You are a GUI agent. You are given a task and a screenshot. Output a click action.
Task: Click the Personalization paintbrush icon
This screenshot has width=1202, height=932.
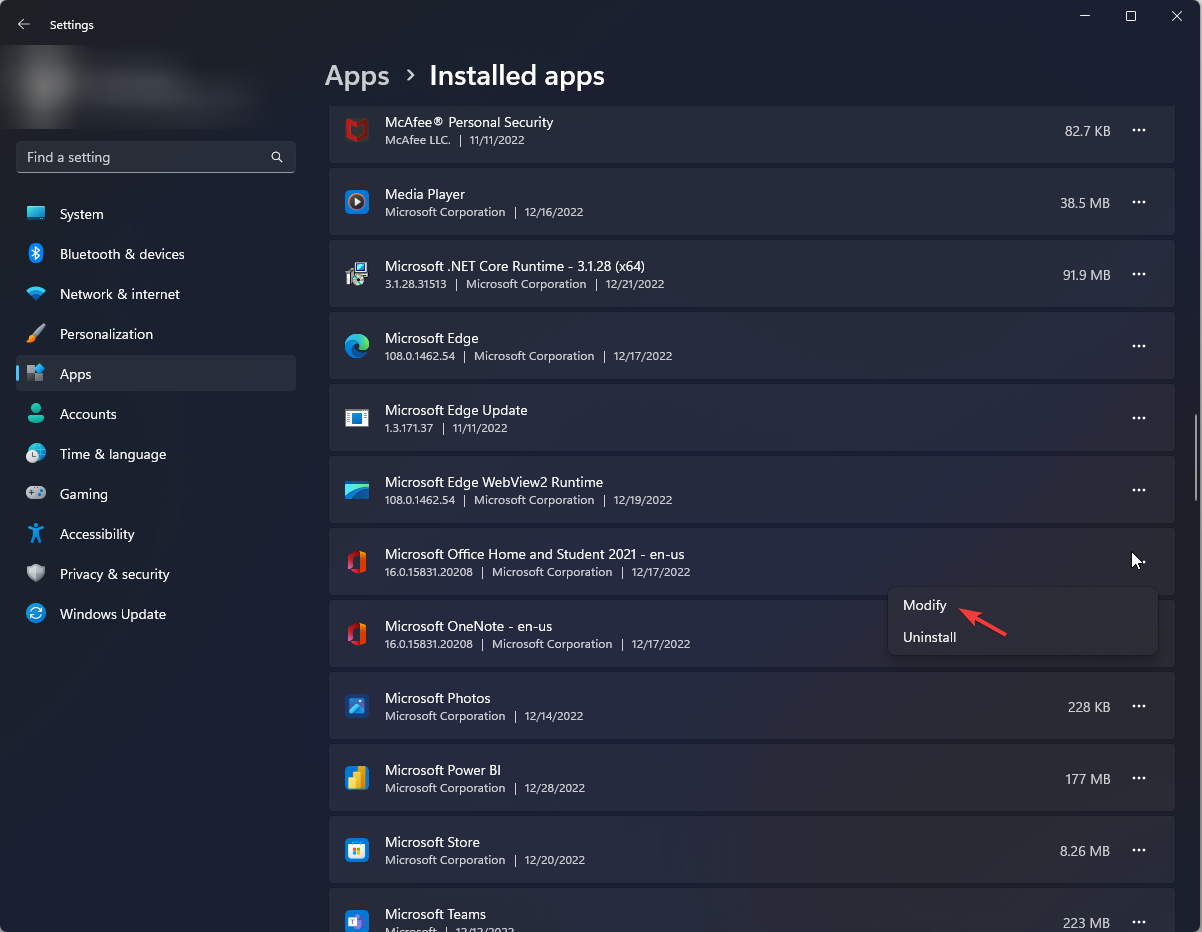36,334
